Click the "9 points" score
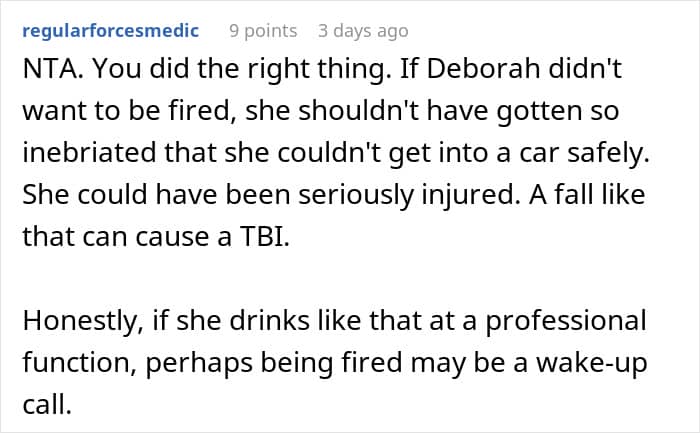700x433 pixels. 263,31
